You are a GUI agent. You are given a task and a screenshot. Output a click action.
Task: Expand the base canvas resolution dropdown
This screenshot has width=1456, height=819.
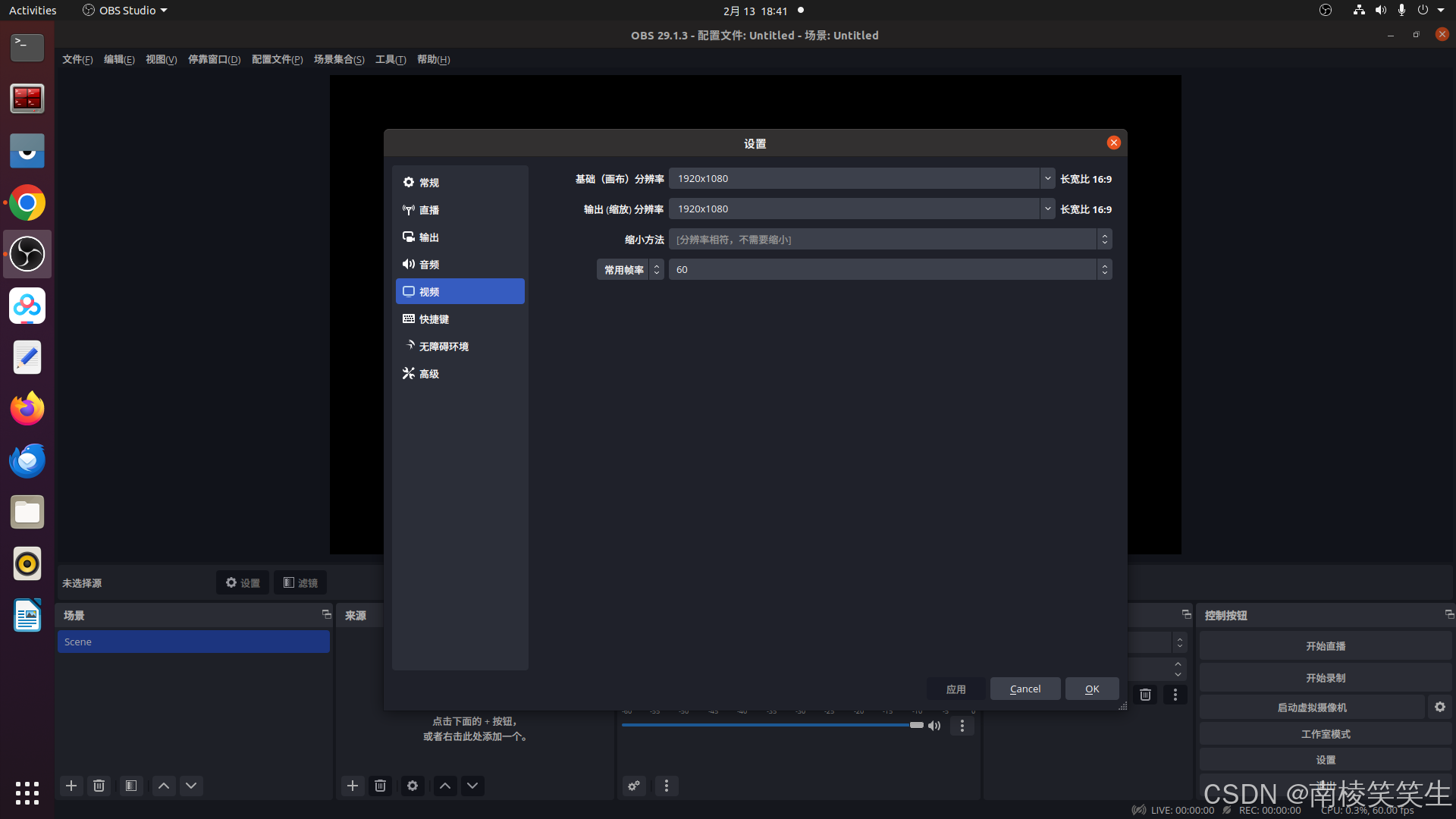point(1047,179)
